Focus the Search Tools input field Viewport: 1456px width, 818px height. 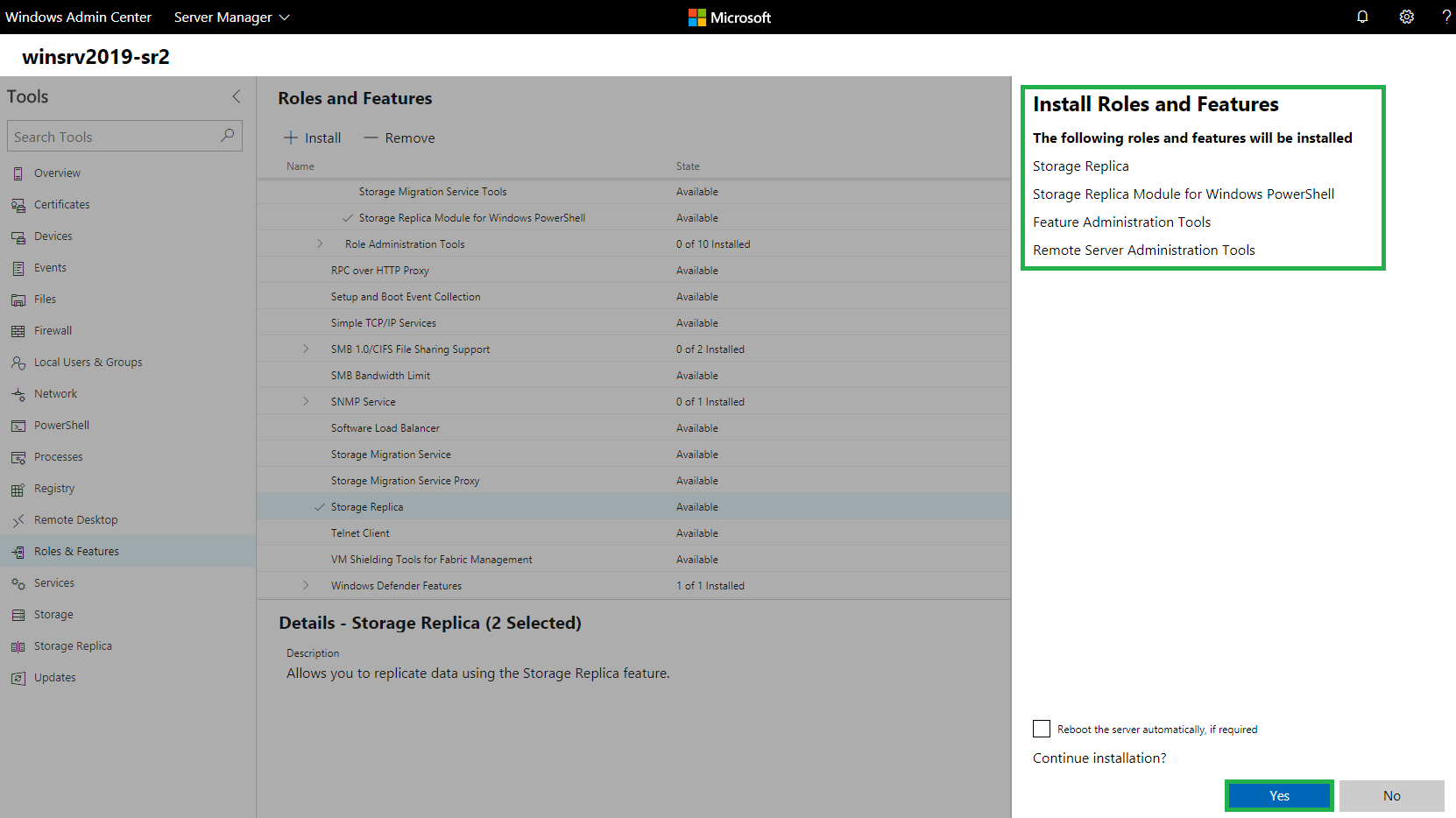click(124, 136)
